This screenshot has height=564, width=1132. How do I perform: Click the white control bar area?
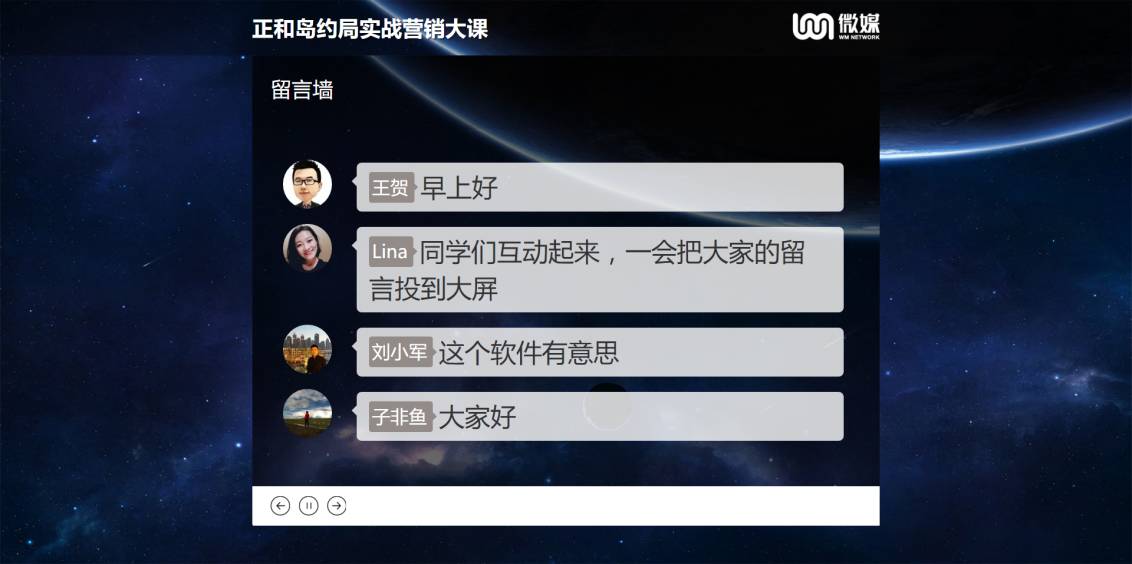tap(565, 506)
